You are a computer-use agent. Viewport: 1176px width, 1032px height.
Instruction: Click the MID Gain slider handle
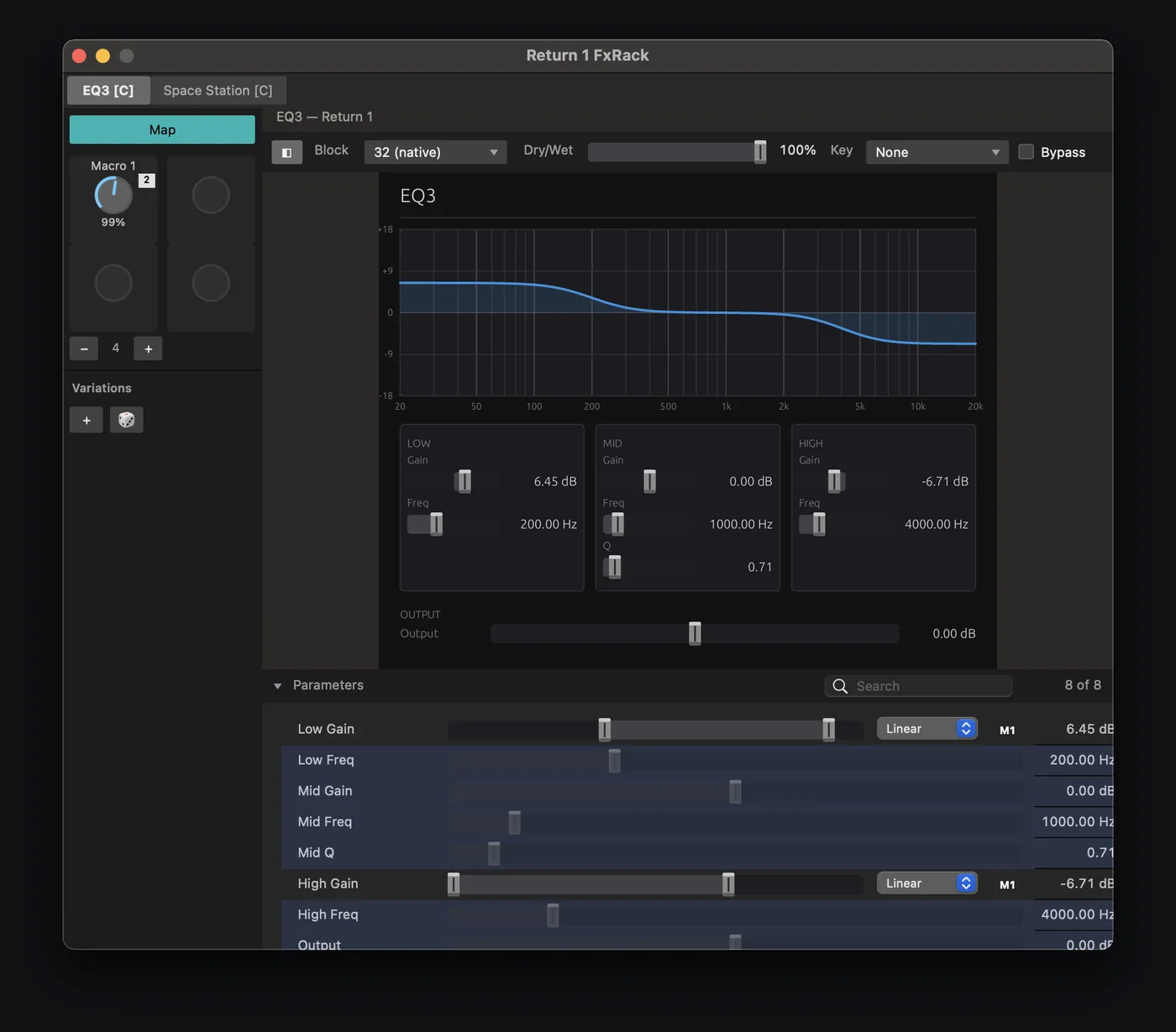pos(649,481)
